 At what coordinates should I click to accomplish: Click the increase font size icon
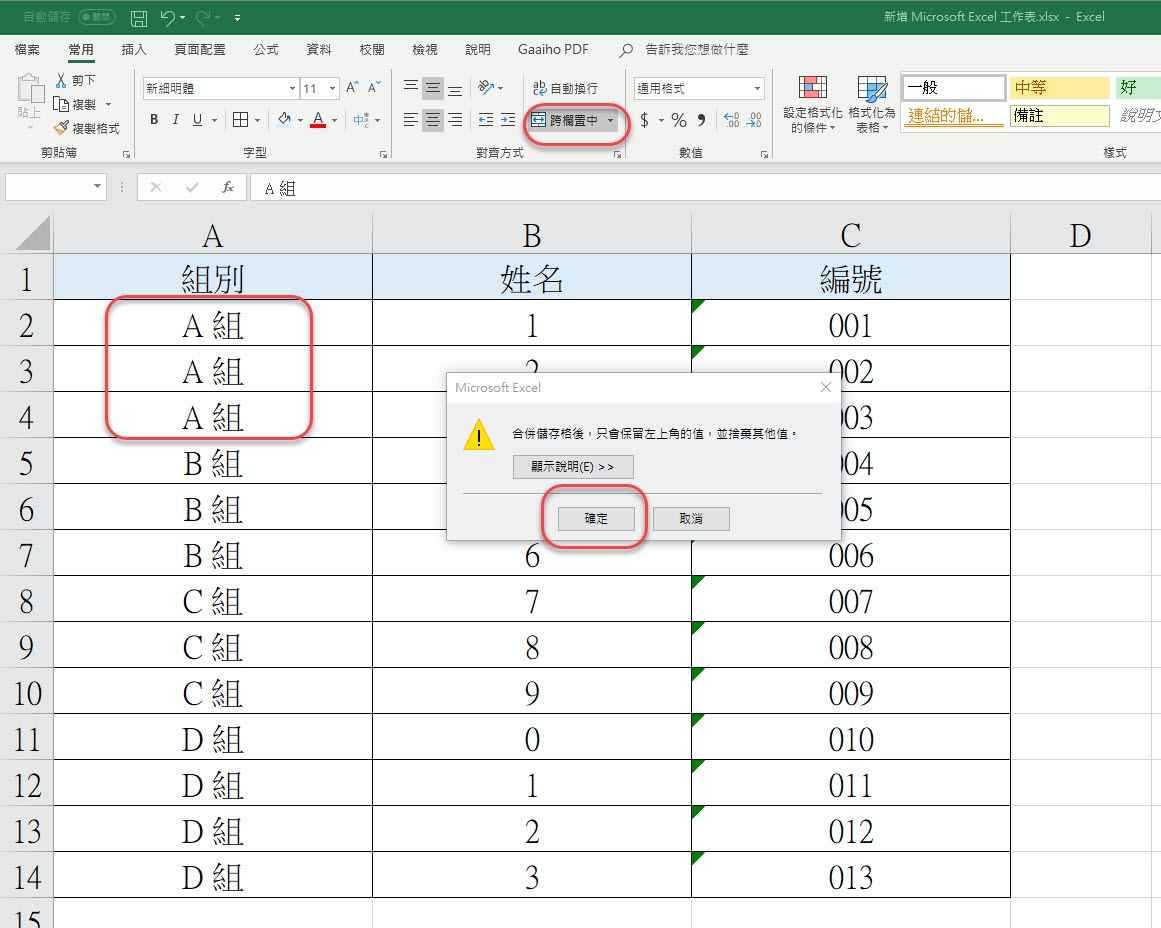click(353, 88)
